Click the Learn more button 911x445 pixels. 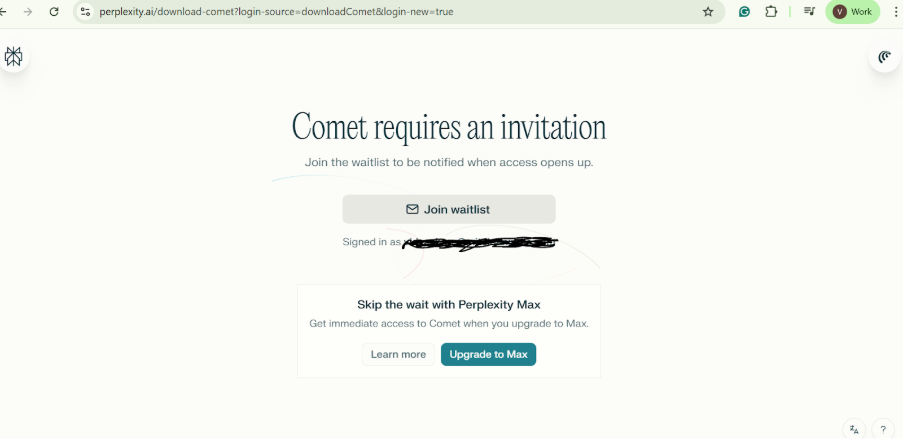398,354
